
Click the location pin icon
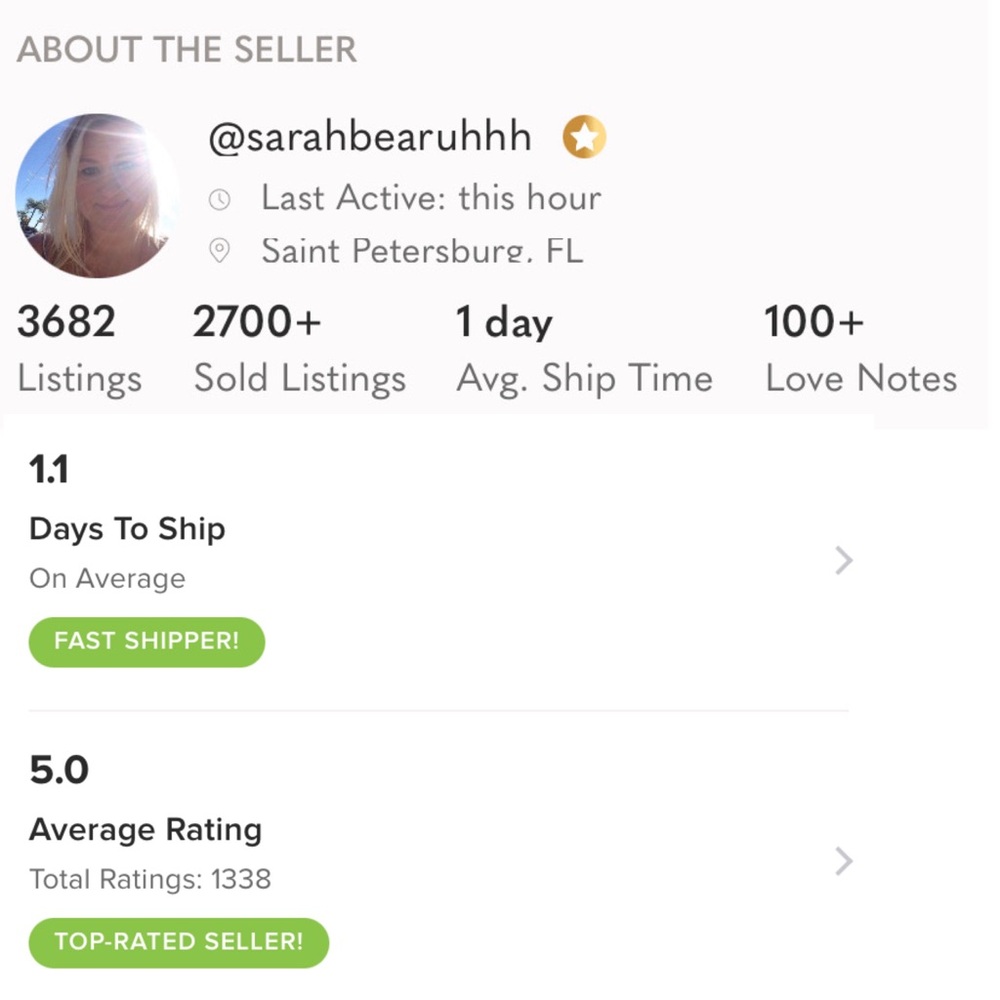(219, 251)
